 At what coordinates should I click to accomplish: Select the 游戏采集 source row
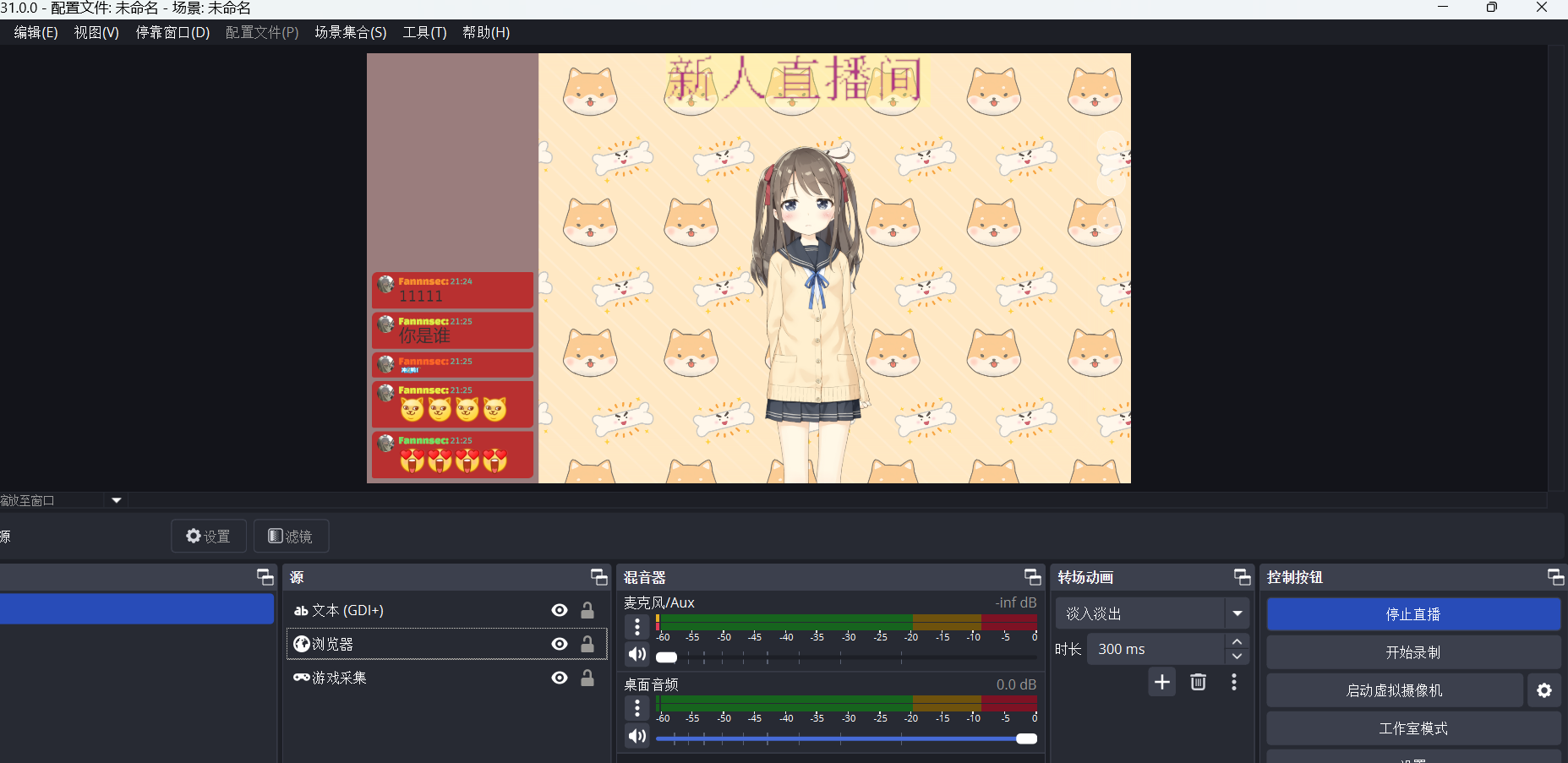point(446,678)
